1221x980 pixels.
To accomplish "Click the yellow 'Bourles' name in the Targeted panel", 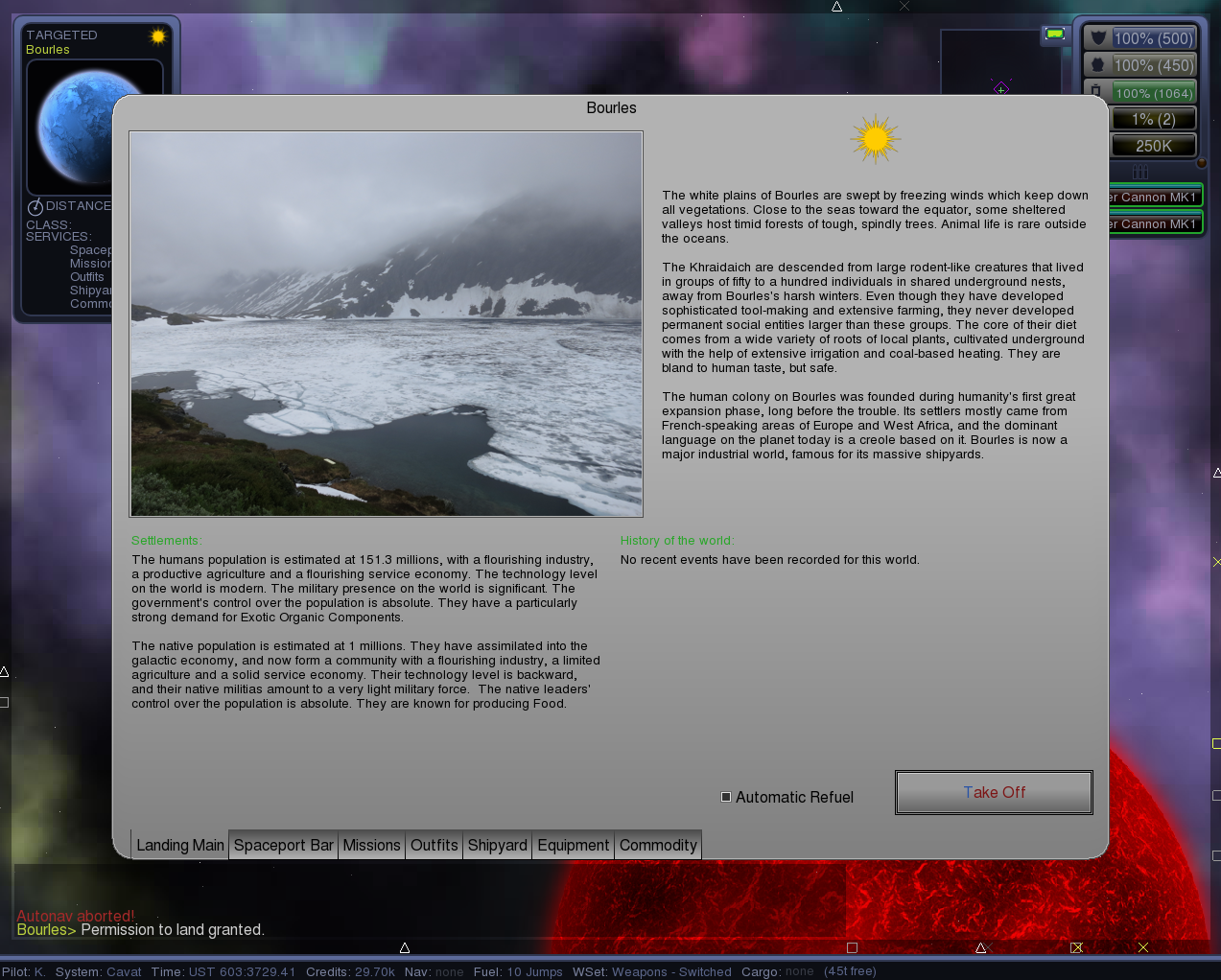I will (48, 50).
